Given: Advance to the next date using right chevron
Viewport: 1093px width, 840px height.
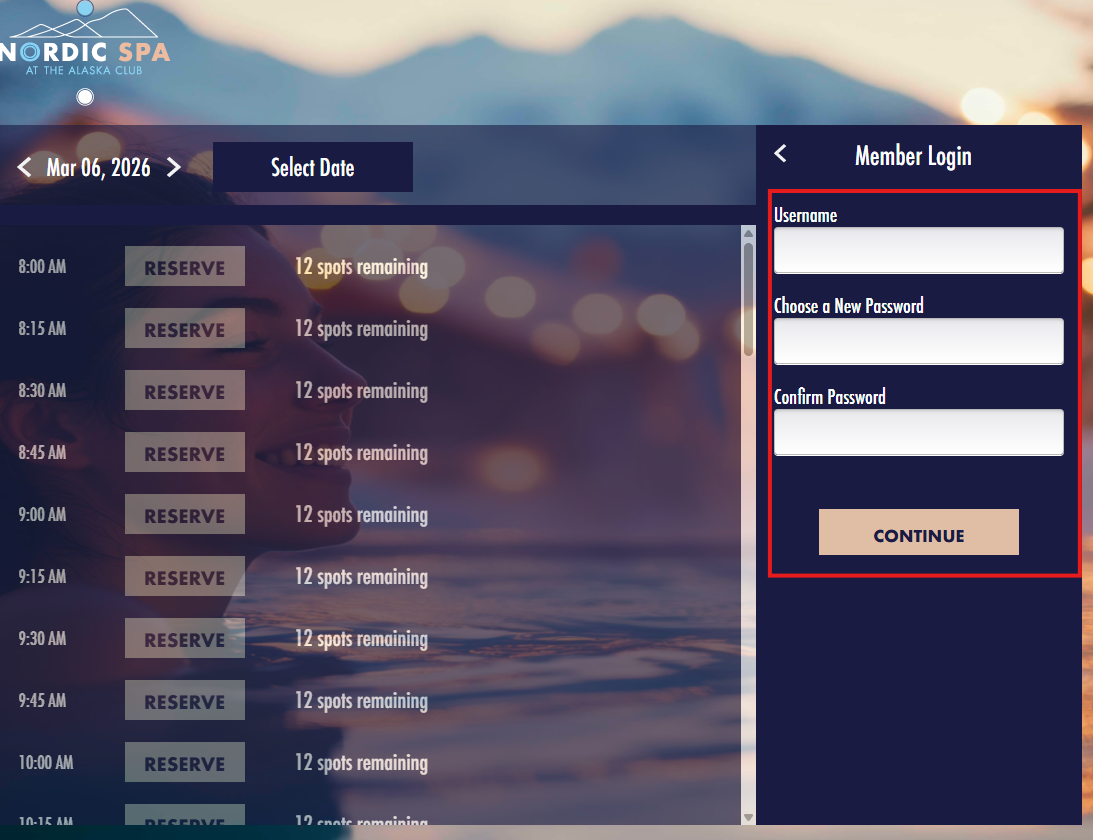Looking at the screenshot, I should point(174,167).
